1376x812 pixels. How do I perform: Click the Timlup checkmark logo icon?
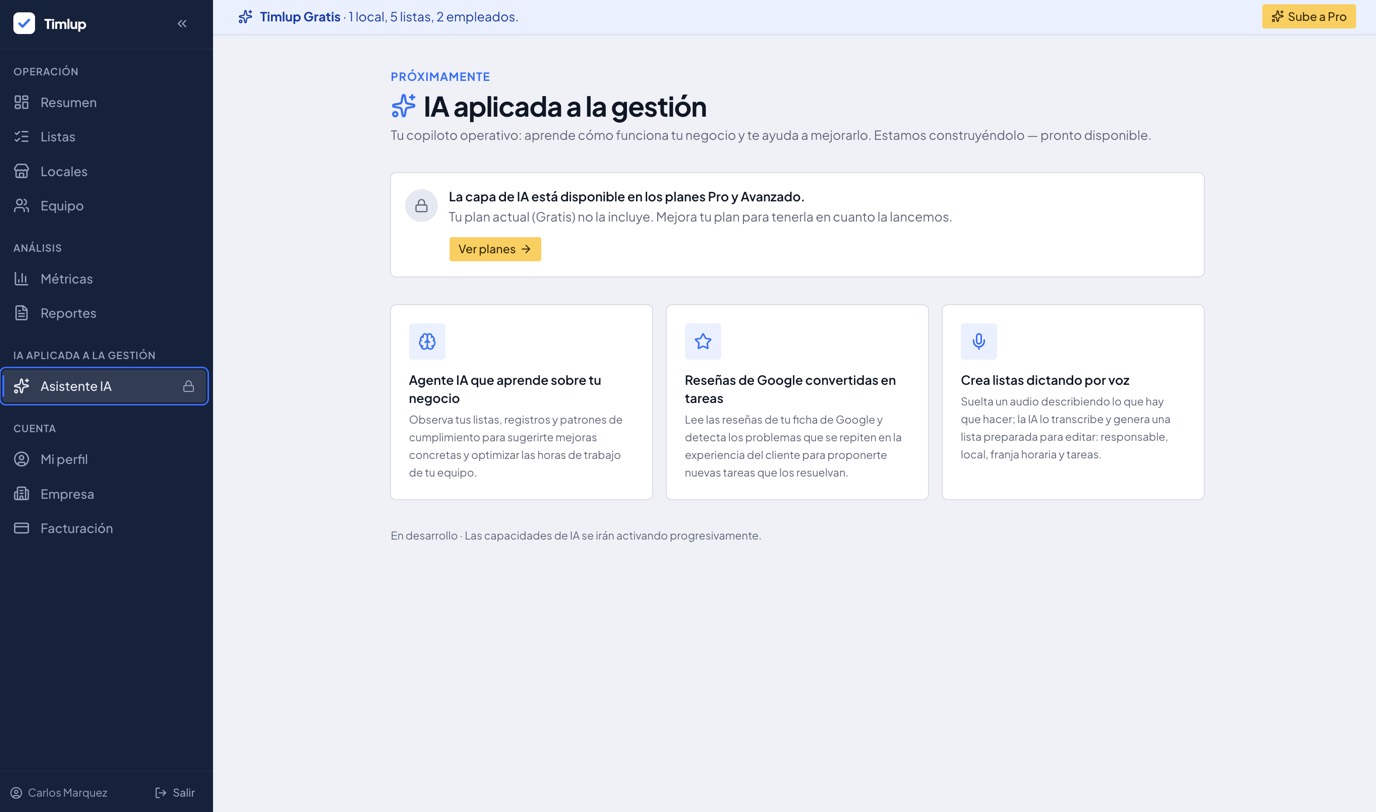click(24, 23)
